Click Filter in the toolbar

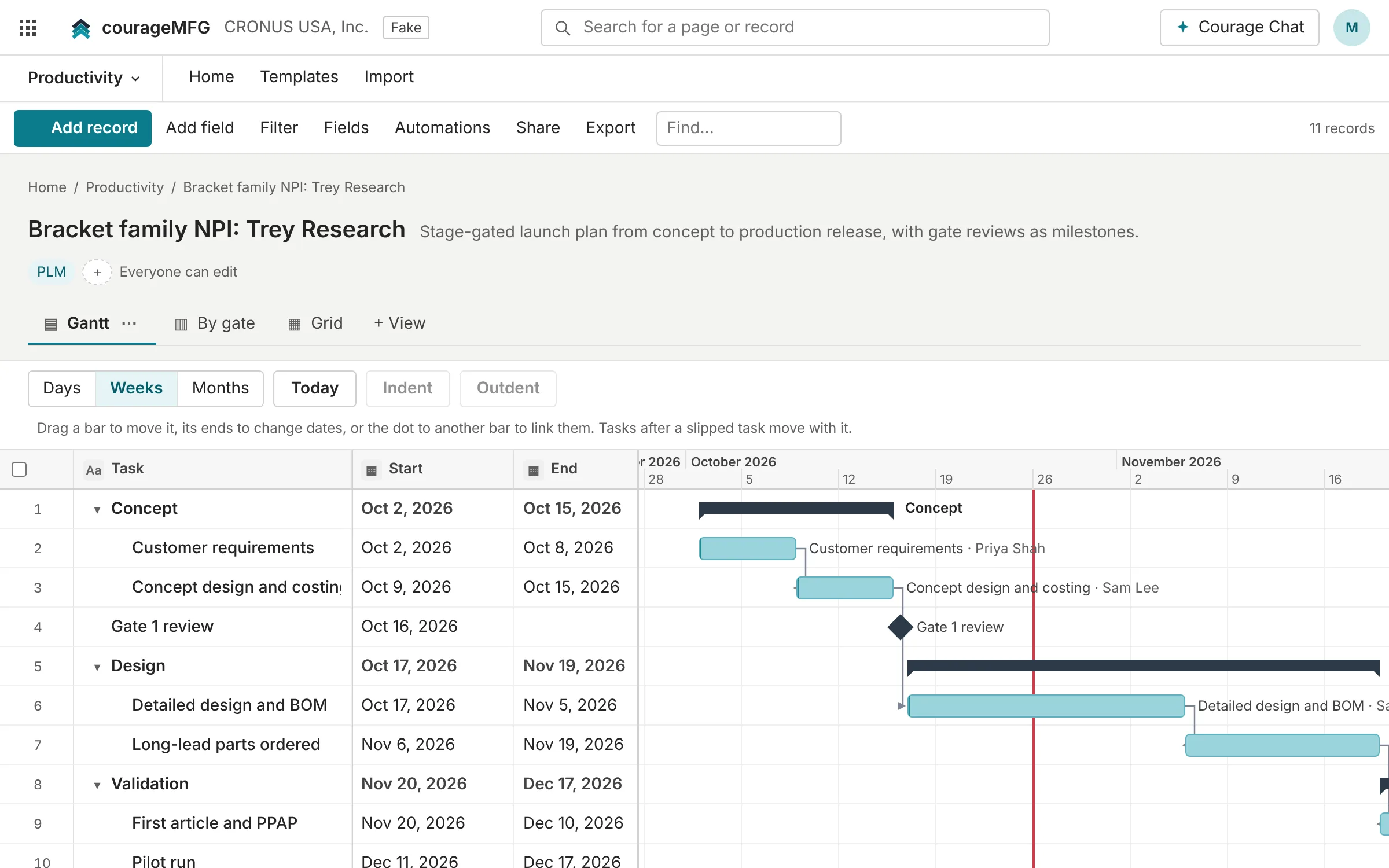pos(279,128)
